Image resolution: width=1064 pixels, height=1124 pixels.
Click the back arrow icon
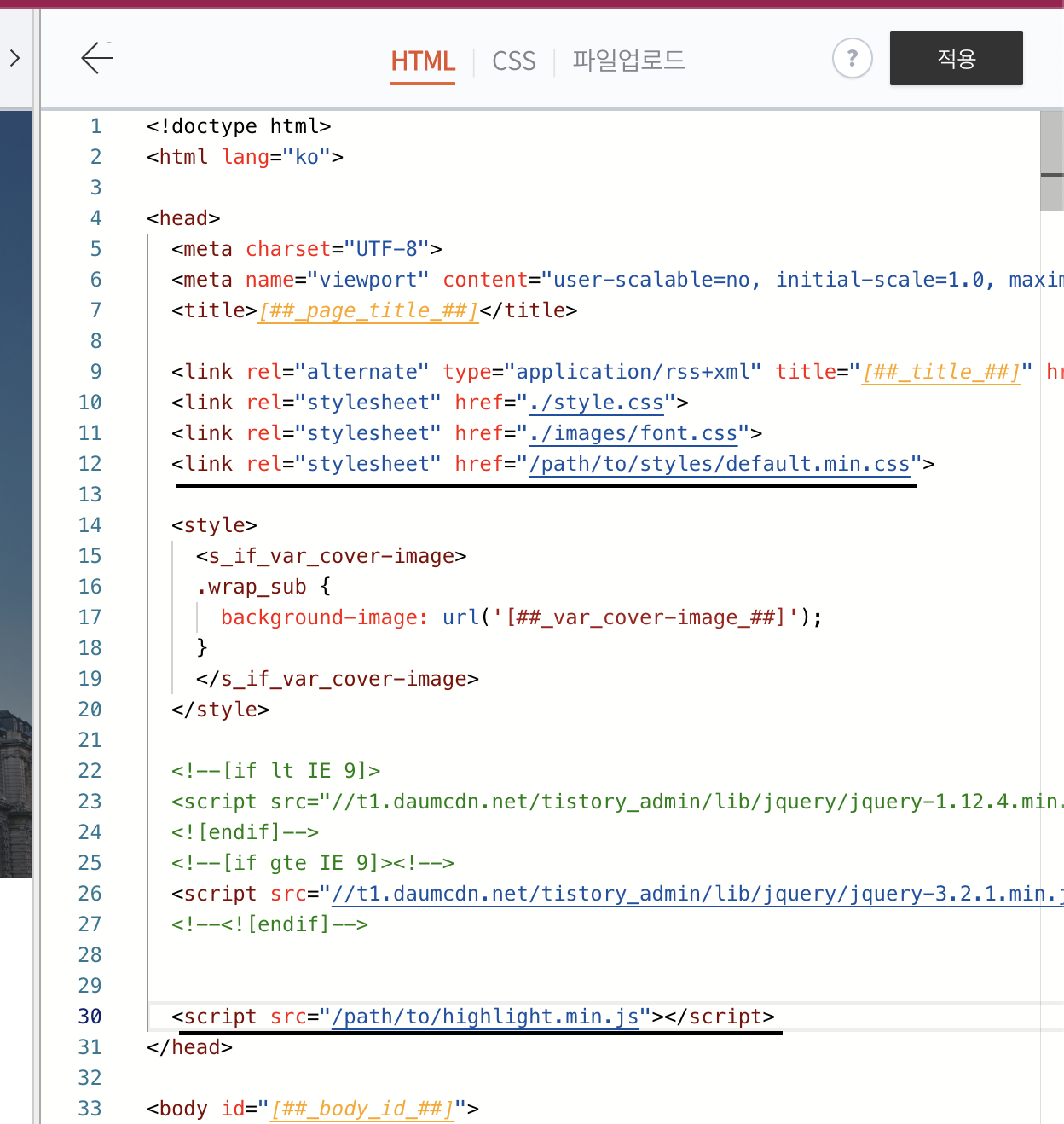coord(97,58)
